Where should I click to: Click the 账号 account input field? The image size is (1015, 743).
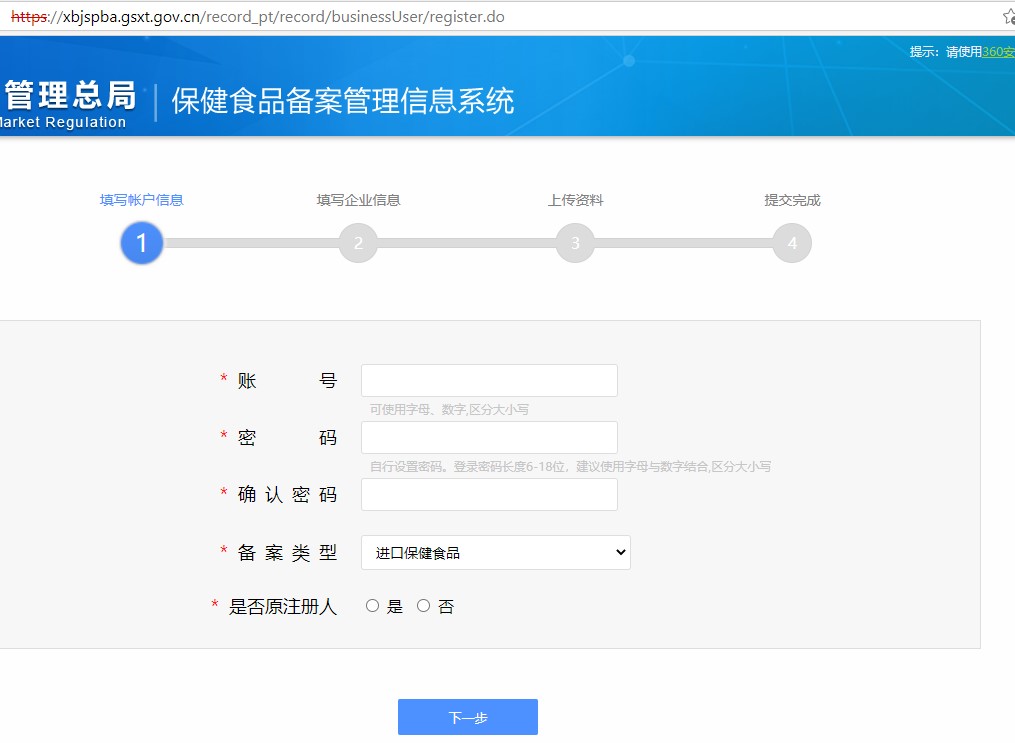tap(488, 380)
